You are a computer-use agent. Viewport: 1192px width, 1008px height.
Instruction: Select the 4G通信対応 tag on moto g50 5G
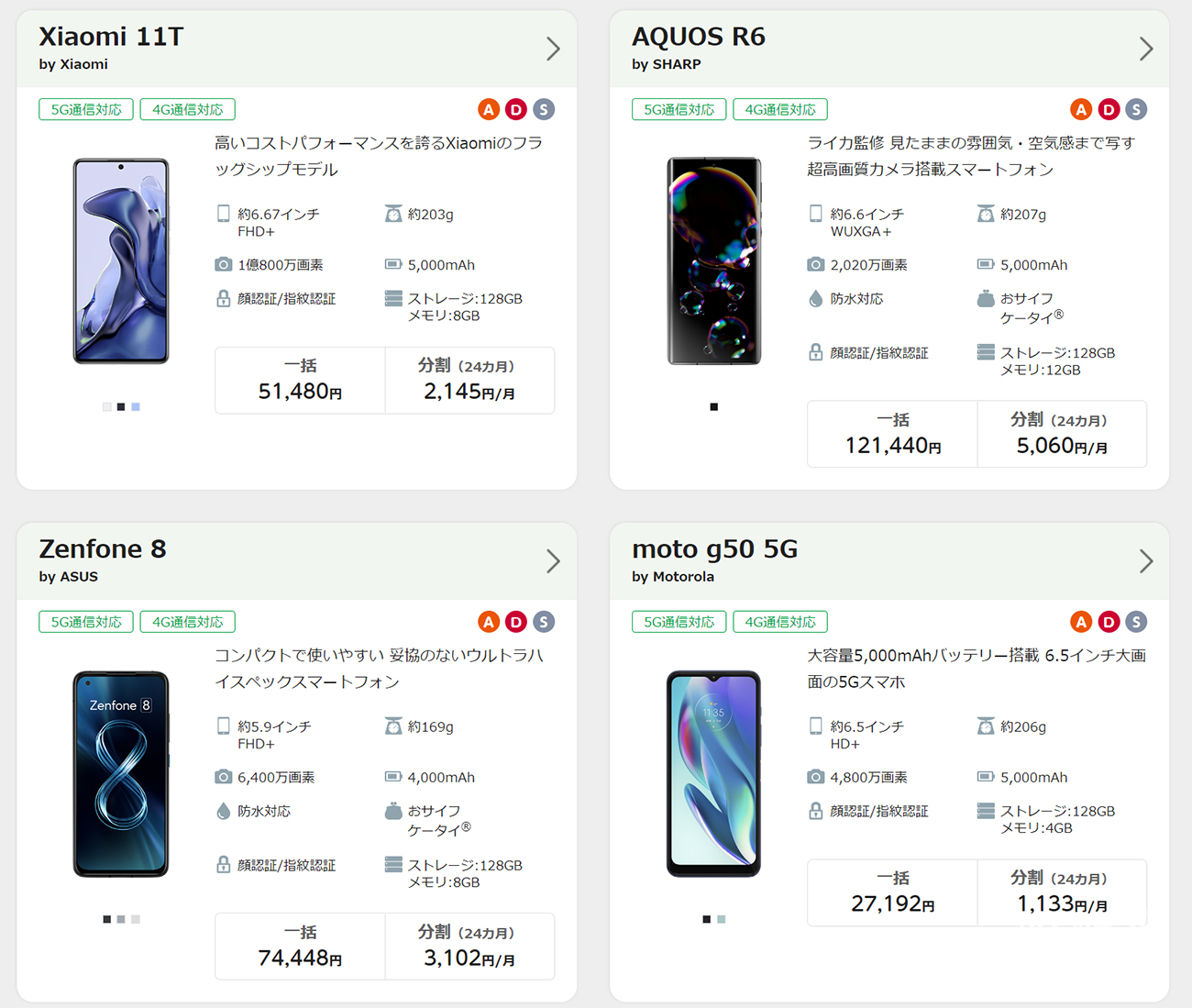[780, 623]
